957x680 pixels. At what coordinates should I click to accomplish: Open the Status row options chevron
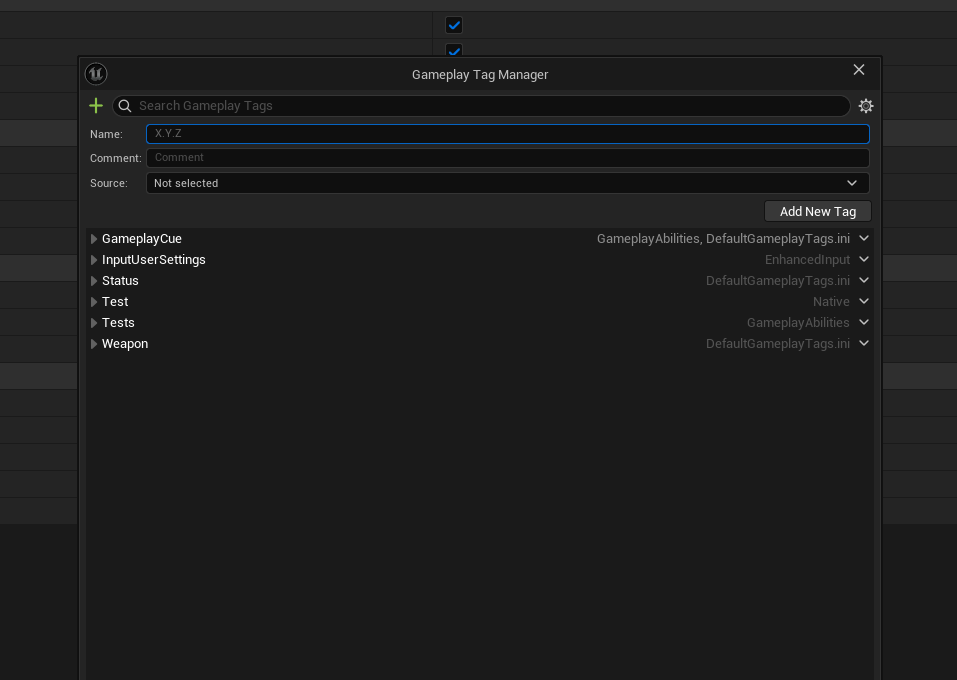[864, 280]
